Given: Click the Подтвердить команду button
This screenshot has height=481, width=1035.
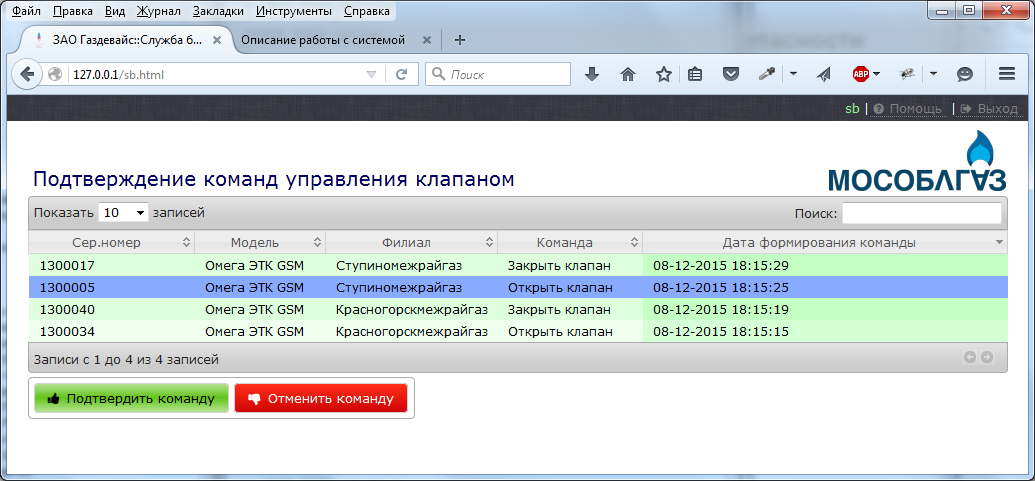Looking at the screenshot, I should tap(131, 399).
